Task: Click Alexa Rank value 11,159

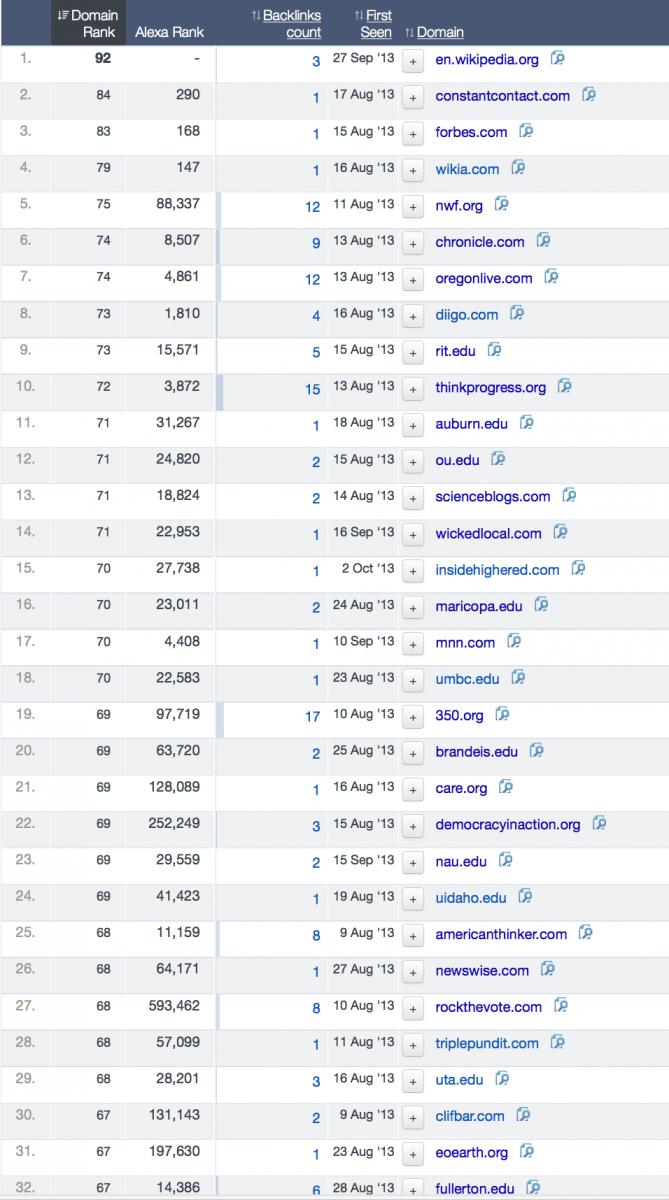Action: 179,932
